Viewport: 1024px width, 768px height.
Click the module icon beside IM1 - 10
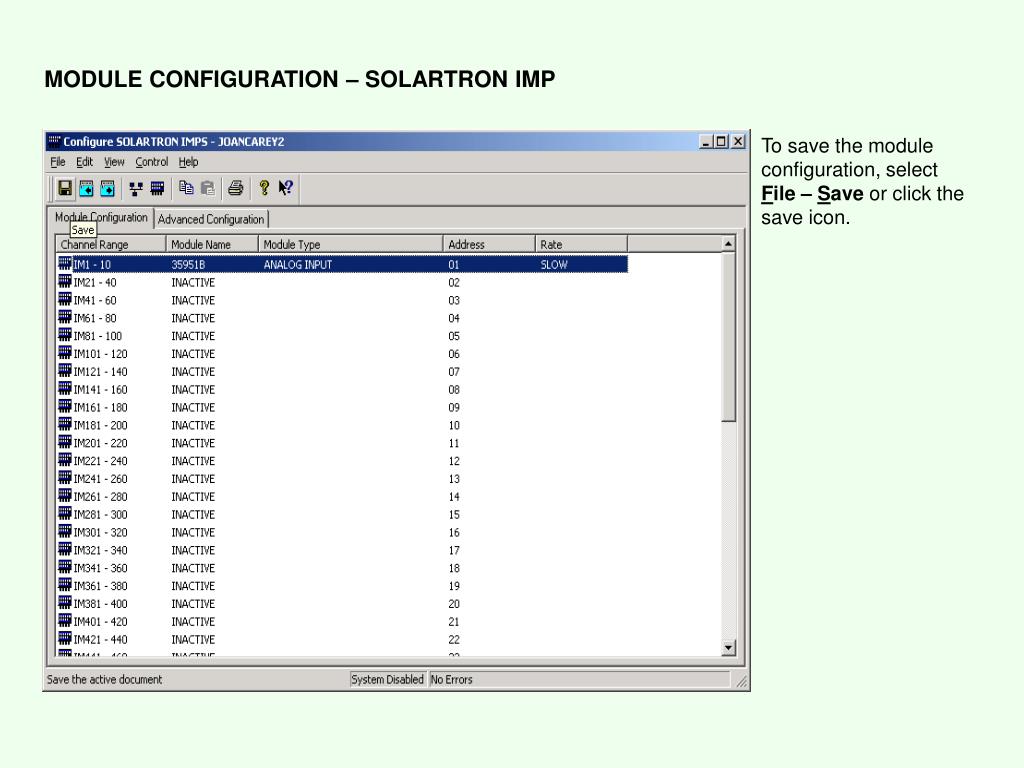pos(65,264)
